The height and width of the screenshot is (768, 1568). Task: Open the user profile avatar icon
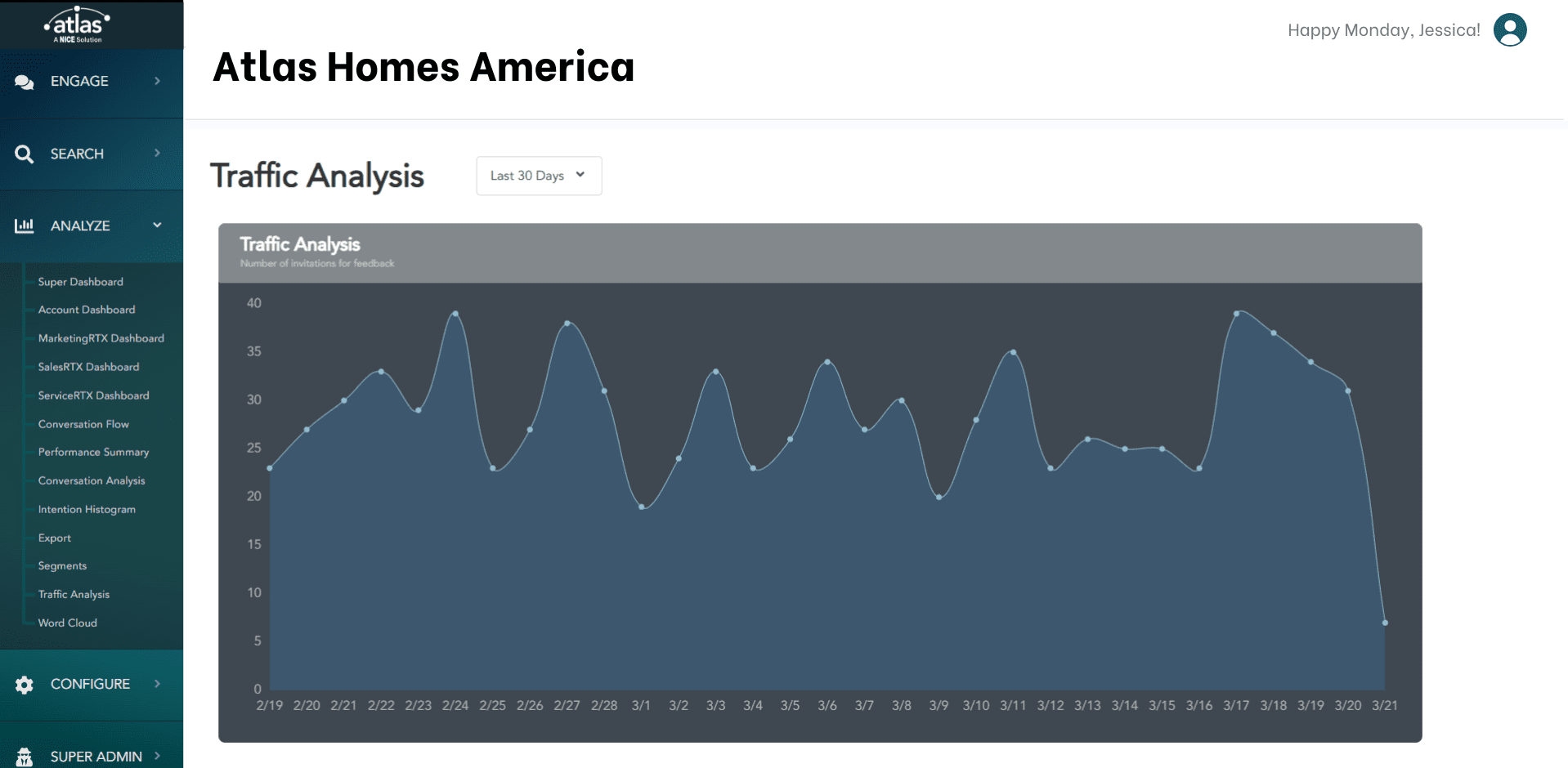[x=1509, y=30]
